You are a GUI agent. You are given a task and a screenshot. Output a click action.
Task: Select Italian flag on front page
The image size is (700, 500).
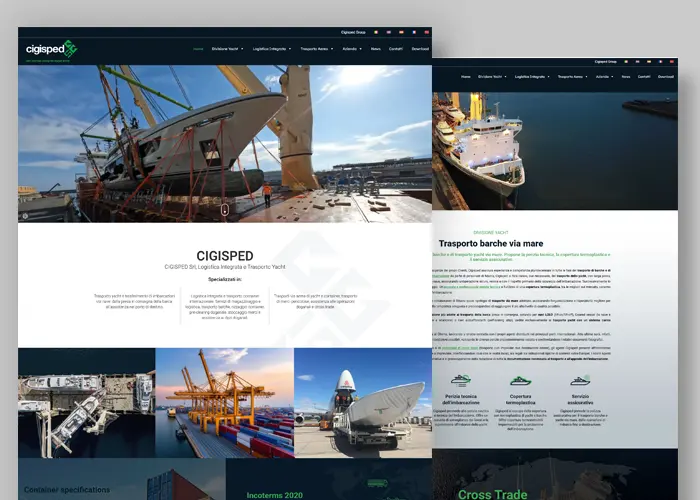click(376, 32)
